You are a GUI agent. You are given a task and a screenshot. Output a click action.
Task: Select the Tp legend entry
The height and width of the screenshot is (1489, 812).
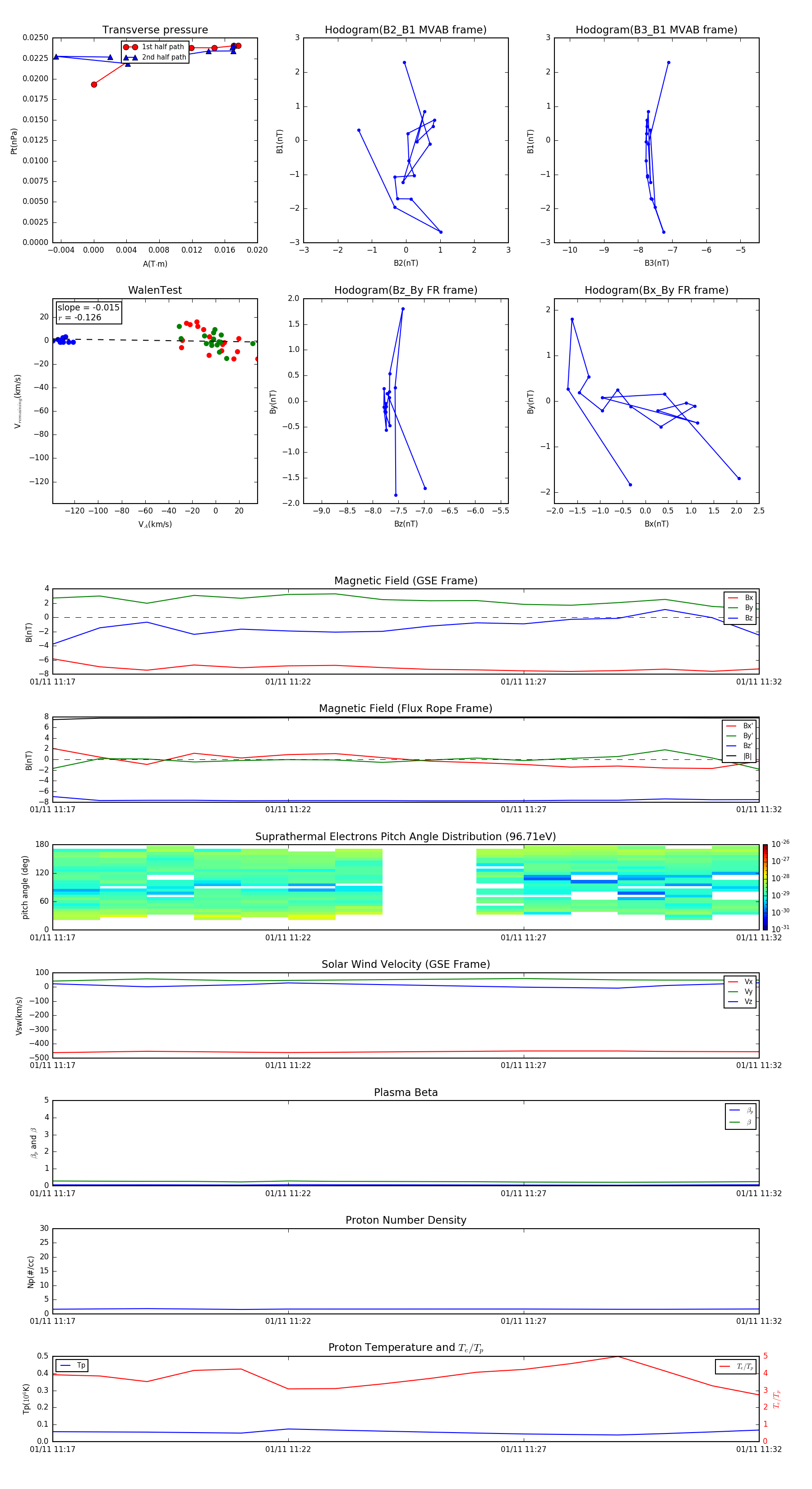pyautogui.click(x=72, y=1365)
